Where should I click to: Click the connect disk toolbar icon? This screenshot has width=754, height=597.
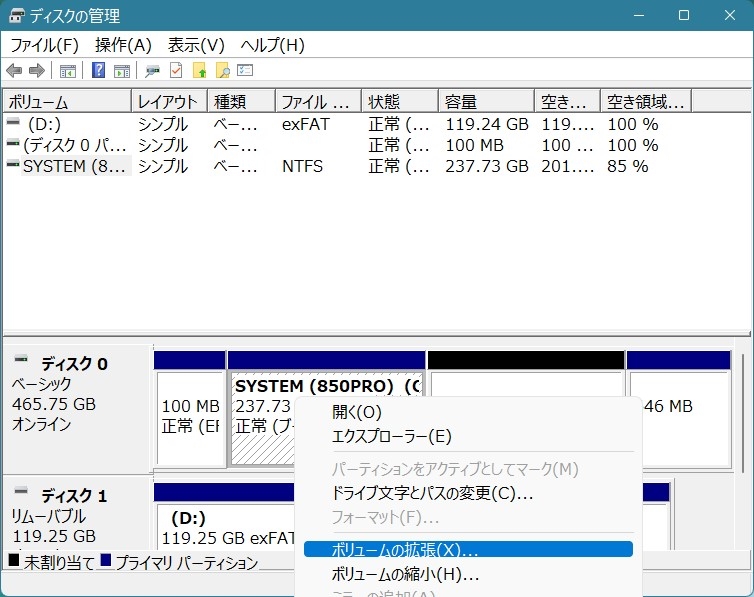152,71
